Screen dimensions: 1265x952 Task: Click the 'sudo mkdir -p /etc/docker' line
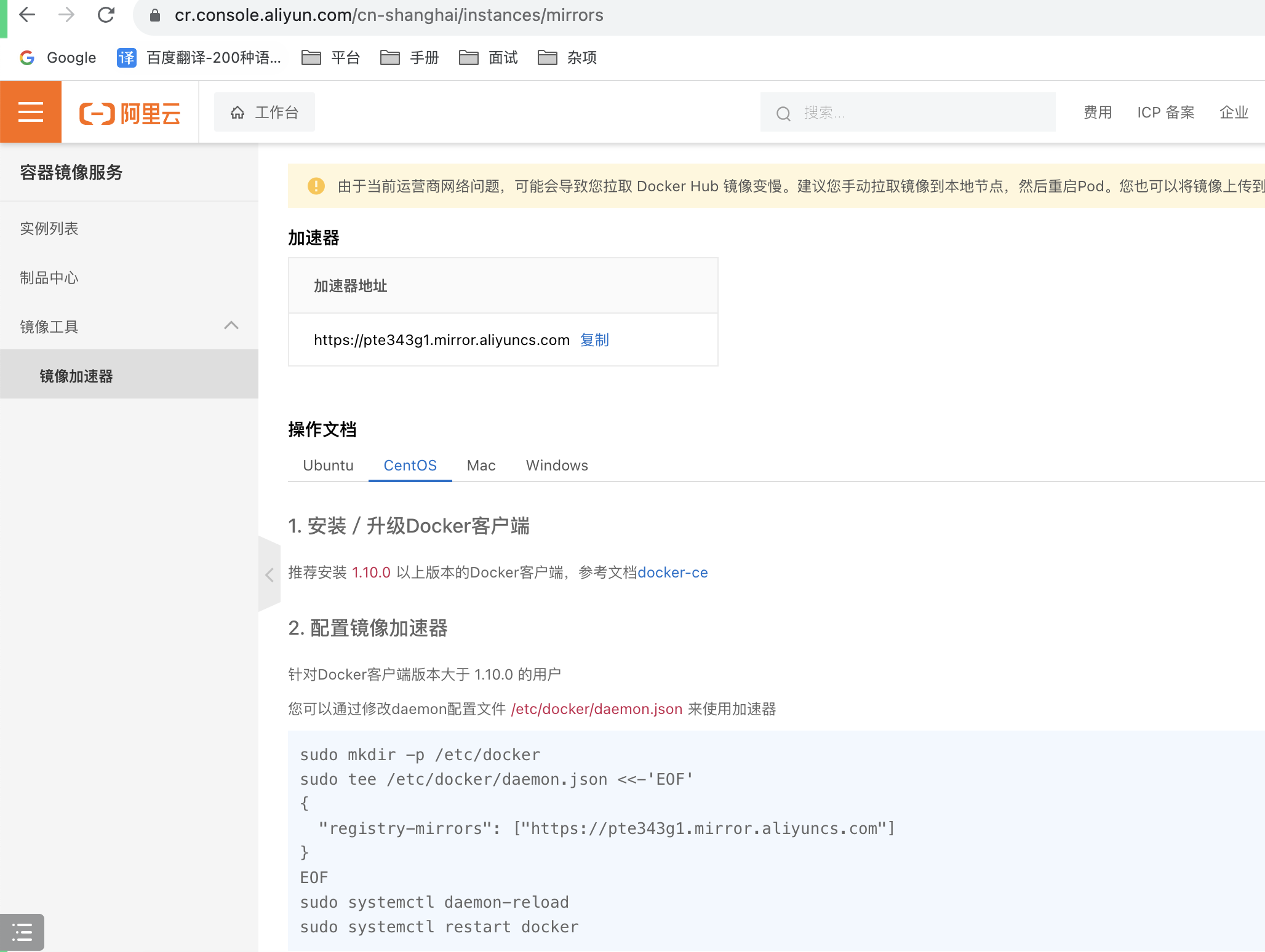coord(420,755)
